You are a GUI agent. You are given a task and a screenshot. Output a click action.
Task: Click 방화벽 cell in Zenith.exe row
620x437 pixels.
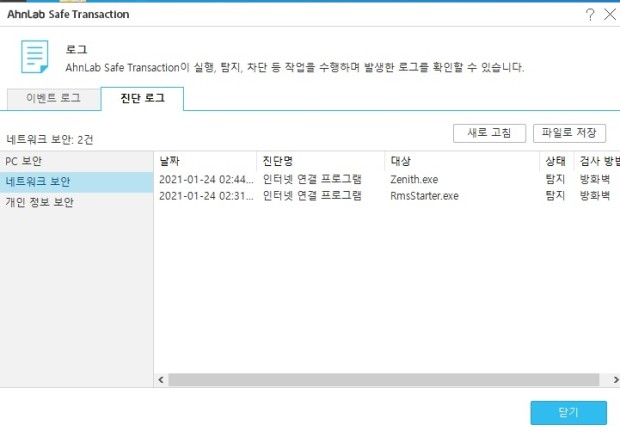point(595,180)
